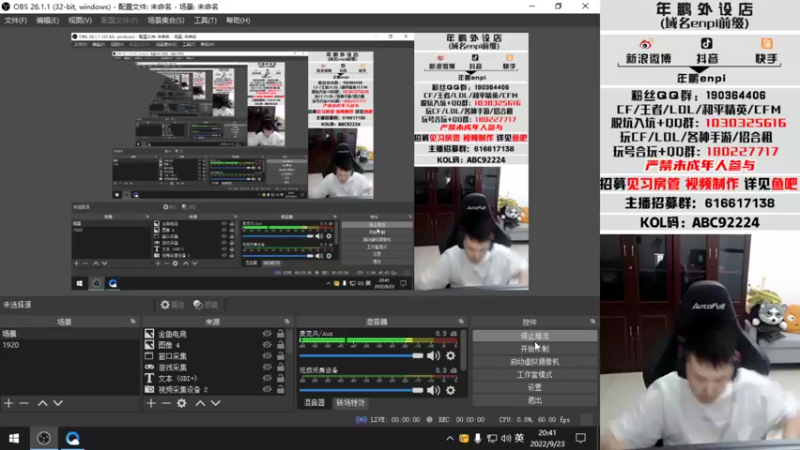
Task: Open the 视图(V) menu
Action: pos(80,20)
